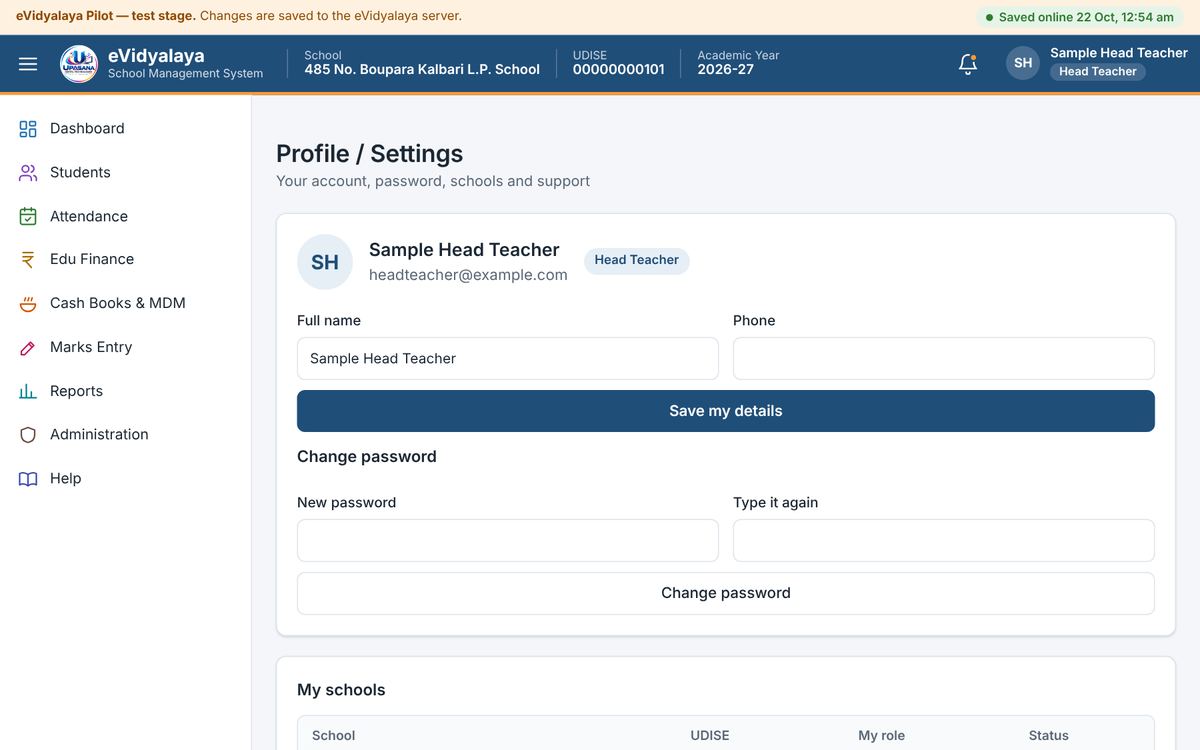Click the Reports bar chart icon
Image resolution: width=1200 pixels, height=750 pixels.
(x=28, y=391)
